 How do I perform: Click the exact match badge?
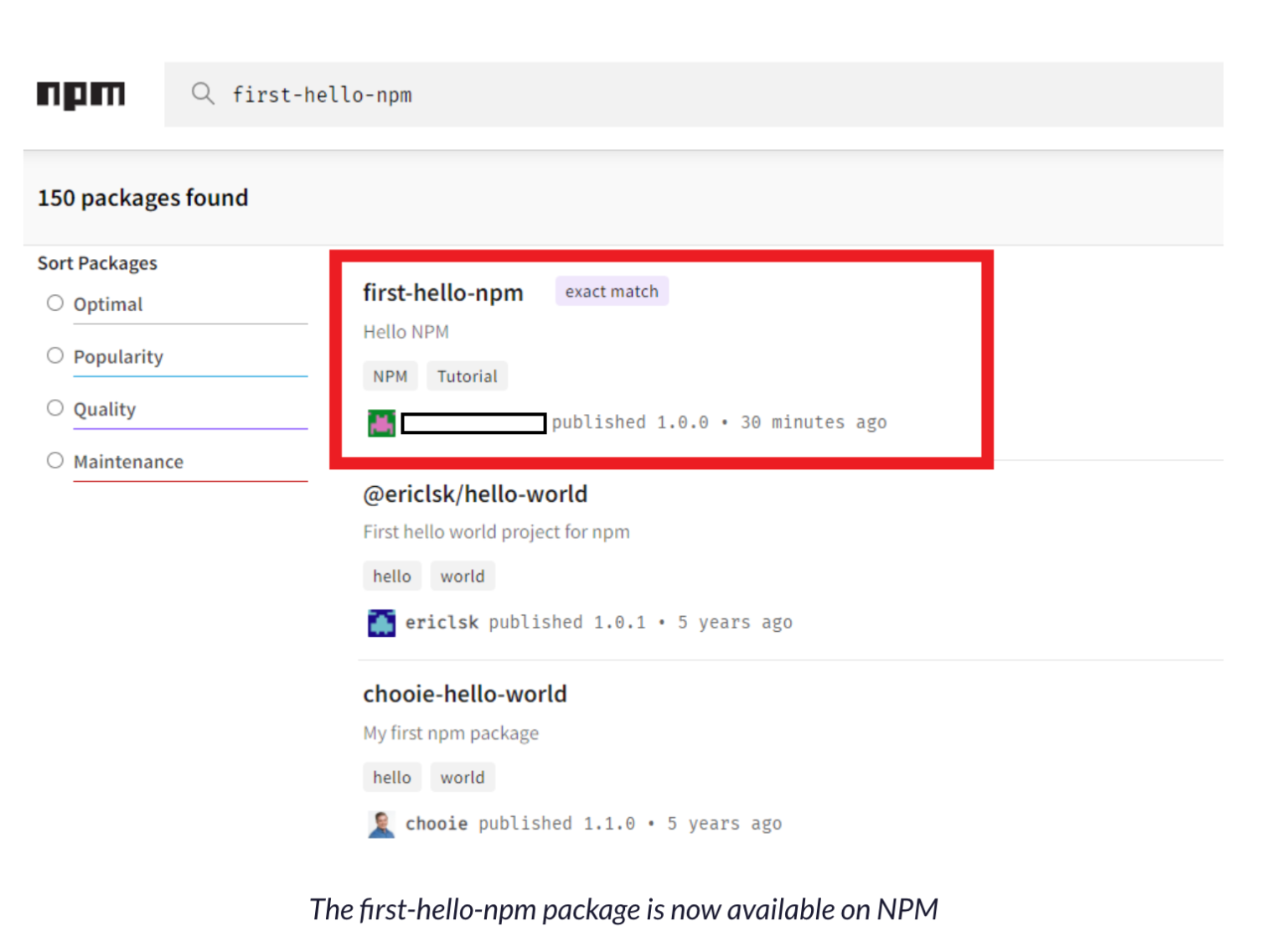click(612, 291)
